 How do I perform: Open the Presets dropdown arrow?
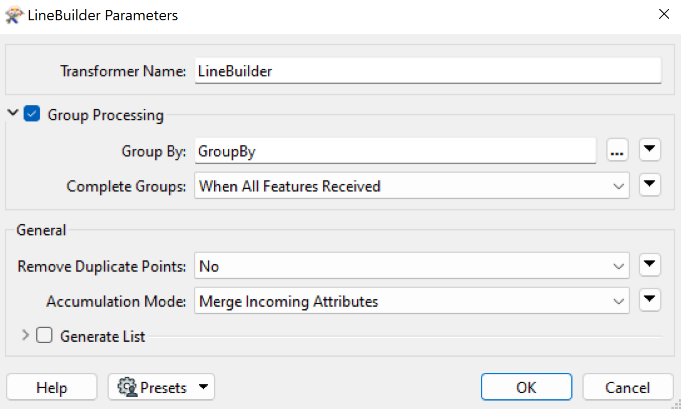click(x=203, y=387)
